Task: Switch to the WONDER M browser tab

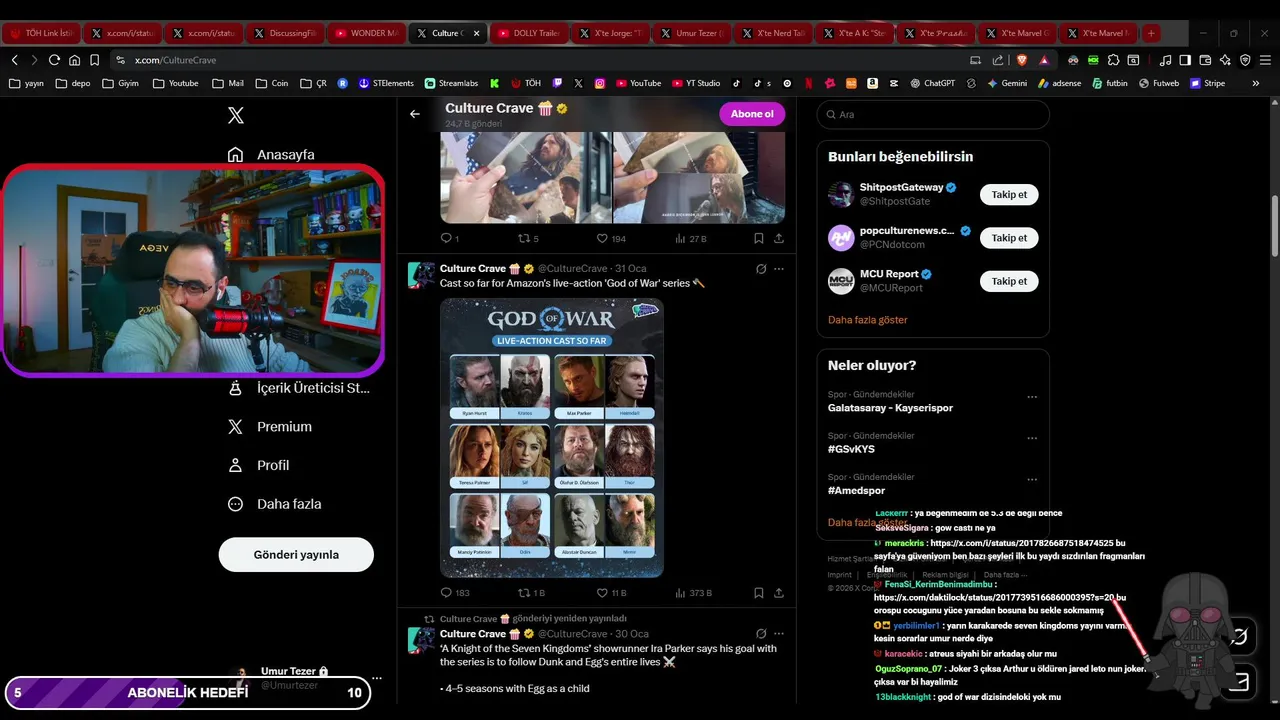Action: (366, 33)
